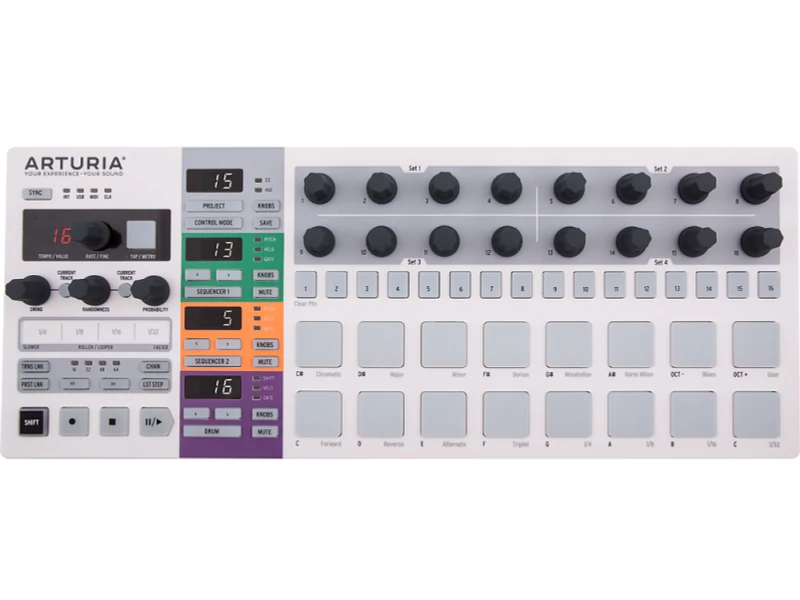800x600 pixels.
Task: Mute Sequencer 1
Action: 265,292
